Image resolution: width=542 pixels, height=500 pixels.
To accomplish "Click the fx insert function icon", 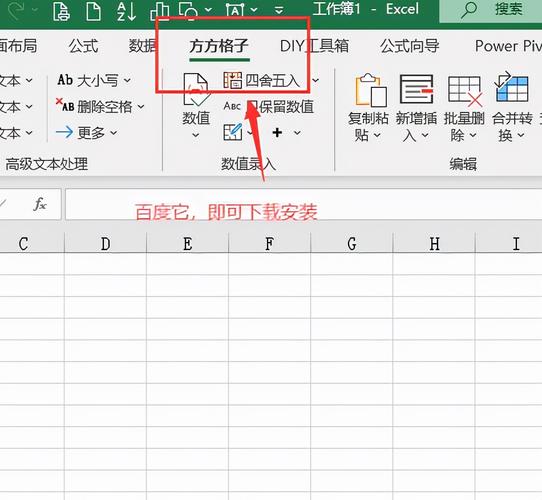I will (x=40, y=204).
